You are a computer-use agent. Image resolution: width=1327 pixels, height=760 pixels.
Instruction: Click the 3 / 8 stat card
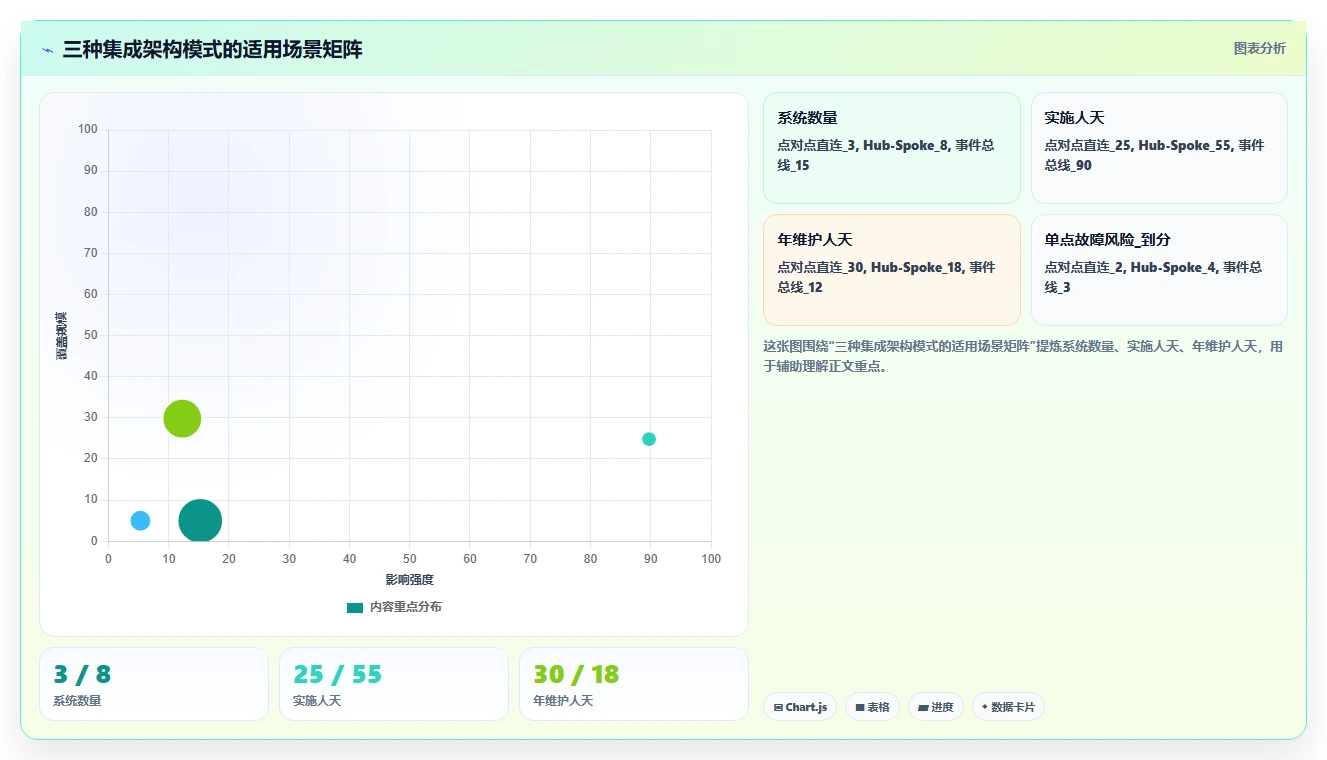pos(154,684)
